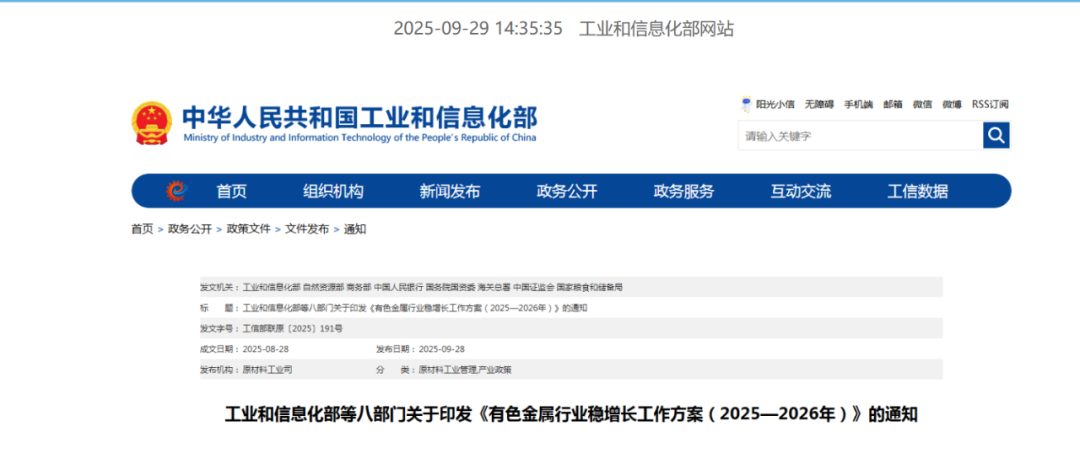The image size is (1080, 470).
Task: Open the 微博 link in top bar
Action: click(952, 104)
